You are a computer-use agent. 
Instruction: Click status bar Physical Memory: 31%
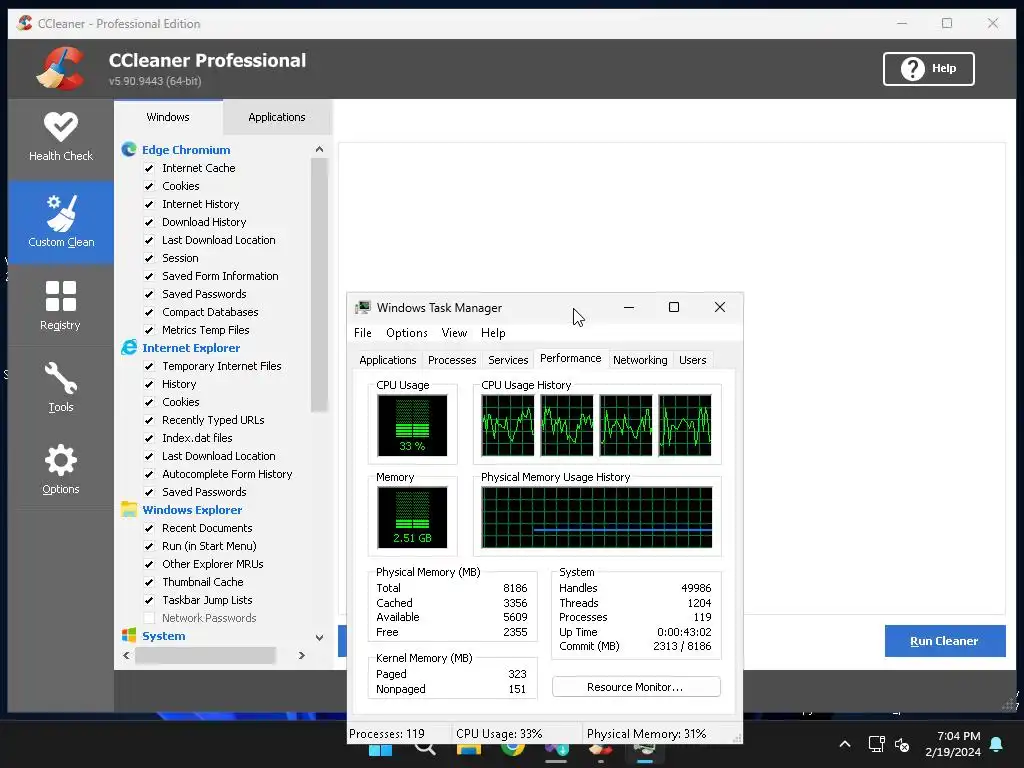point(647,733)
